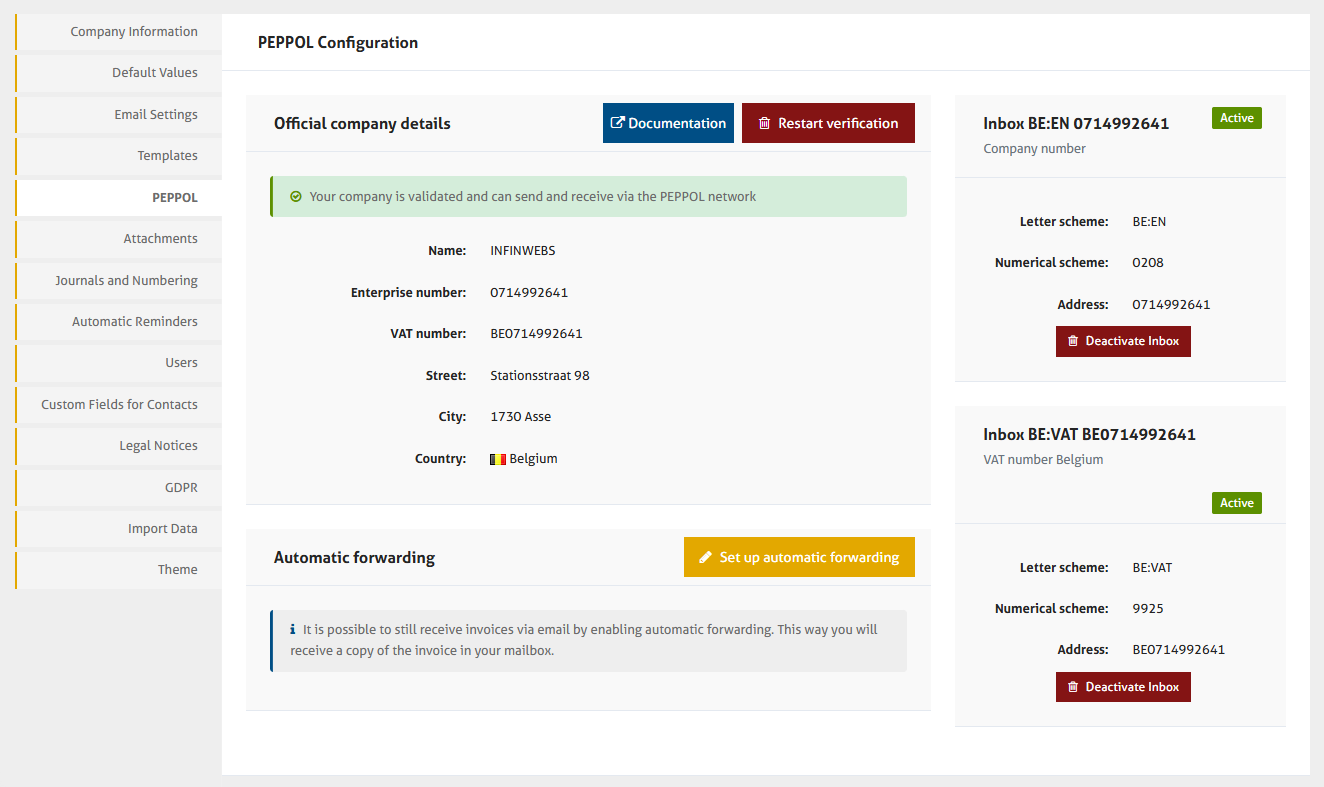Go to Default Values section
1324x787 pixels.
click(154, 73)
